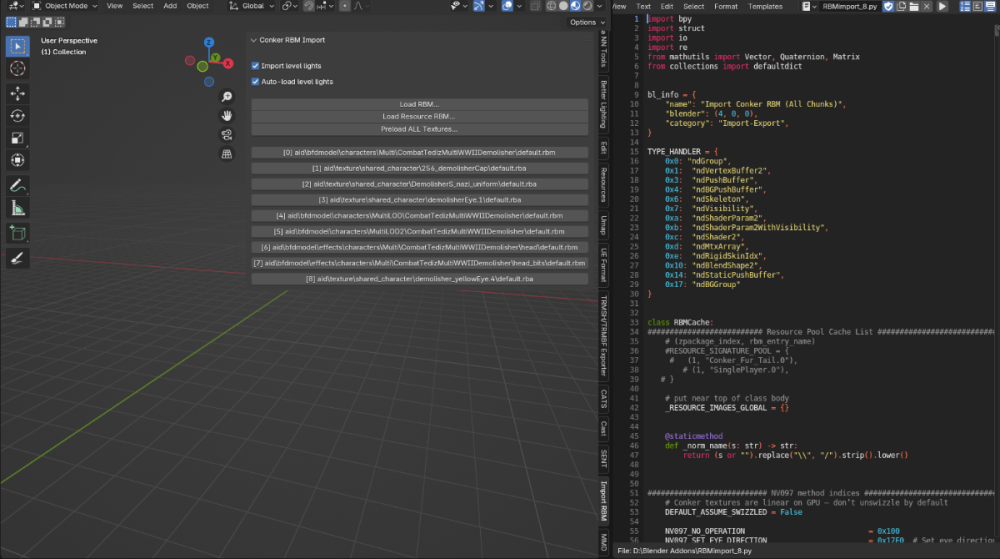Toggle snapping magnet icon
Viewport: 1000px width, 559px height.
pos(309,6)
